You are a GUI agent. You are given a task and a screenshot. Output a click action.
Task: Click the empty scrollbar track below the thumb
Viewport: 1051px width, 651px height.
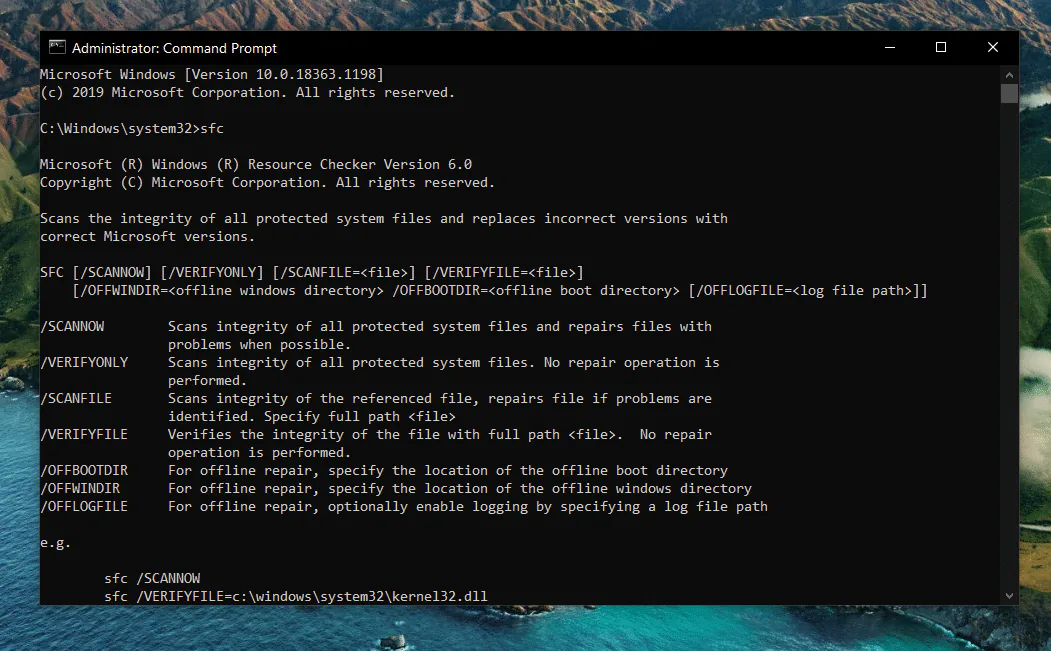click(x=1009, y=345)
